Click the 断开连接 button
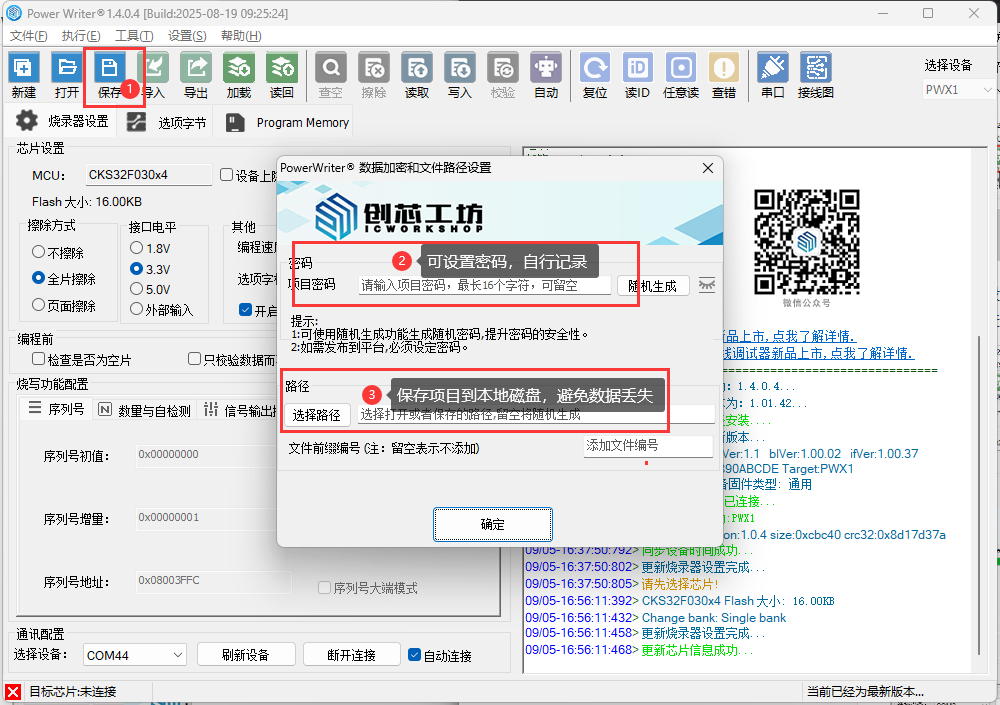1000x705 pixels. (x=351, y=655)
